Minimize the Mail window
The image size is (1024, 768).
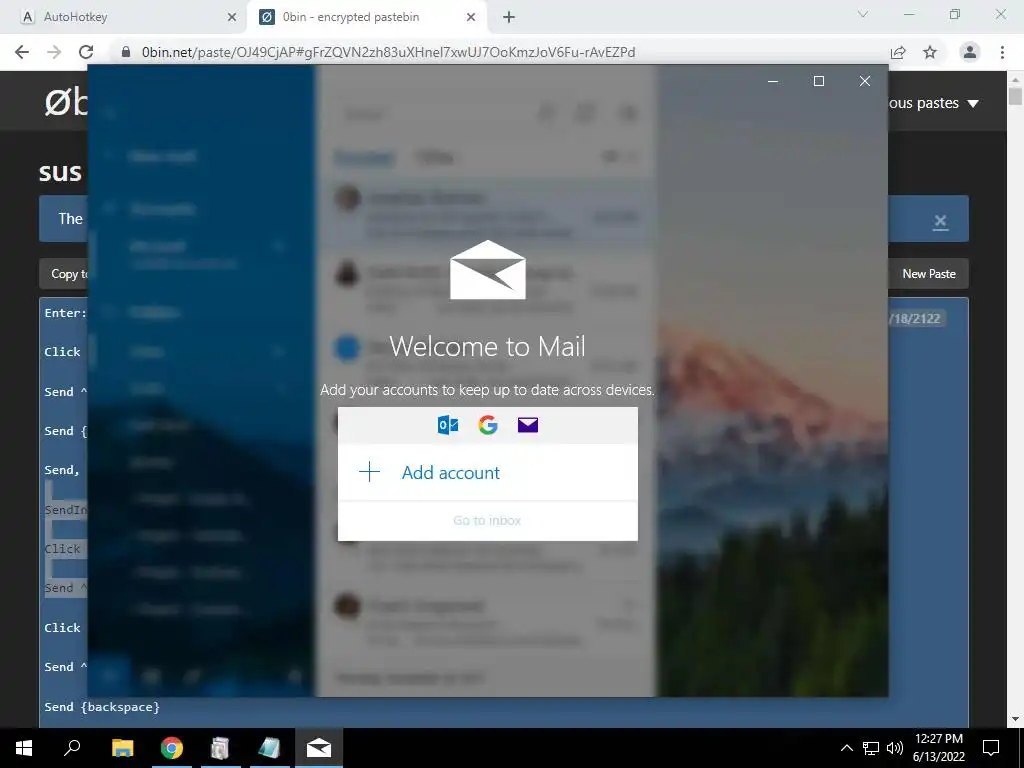[773, 81]
